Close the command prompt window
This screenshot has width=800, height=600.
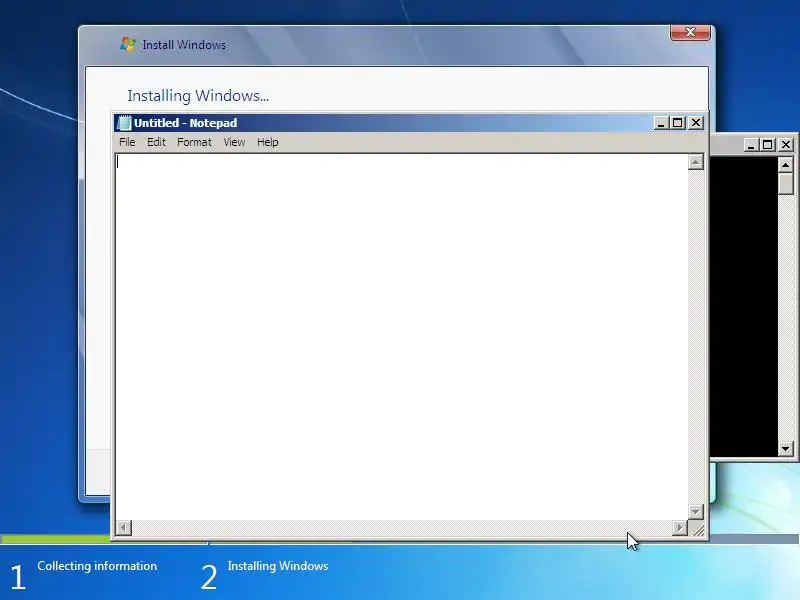[786, 145]
